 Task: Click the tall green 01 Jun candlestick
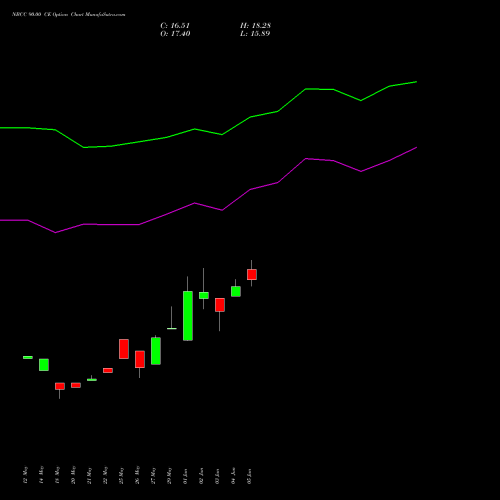click(188, 316)
